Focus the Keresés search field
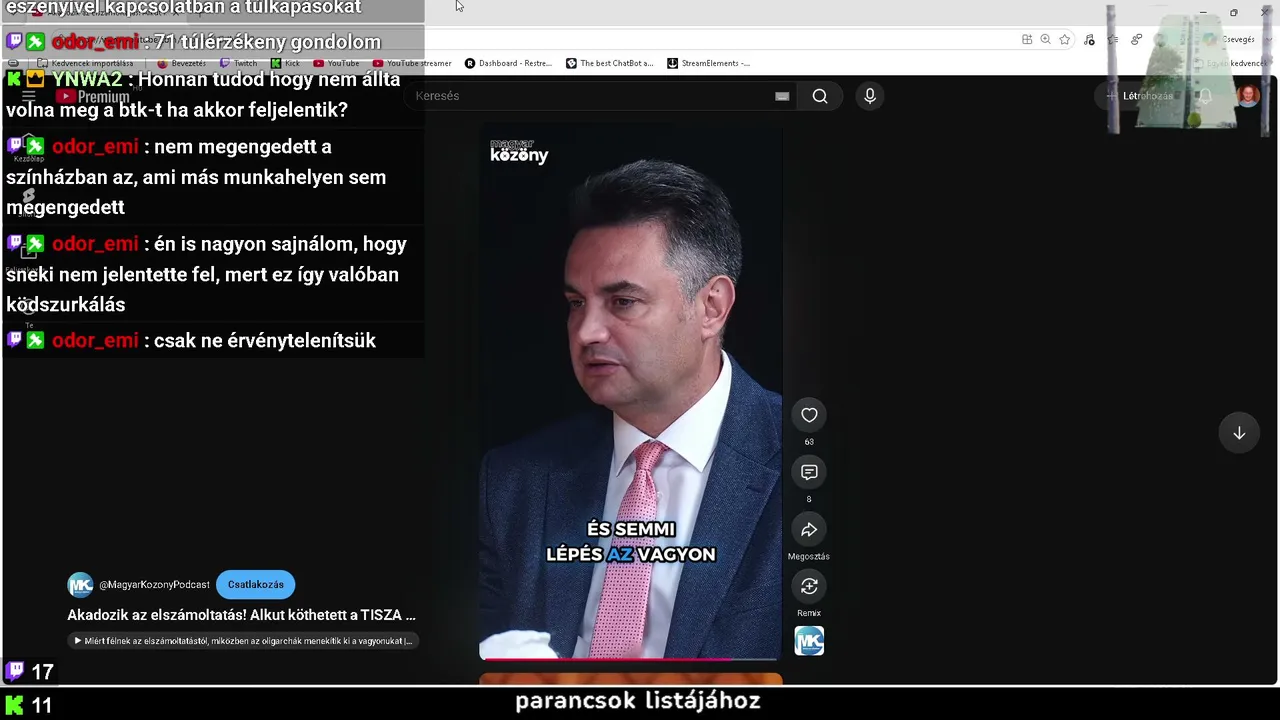Screen dimensions: 1280x720 click(x=590, y=96)
